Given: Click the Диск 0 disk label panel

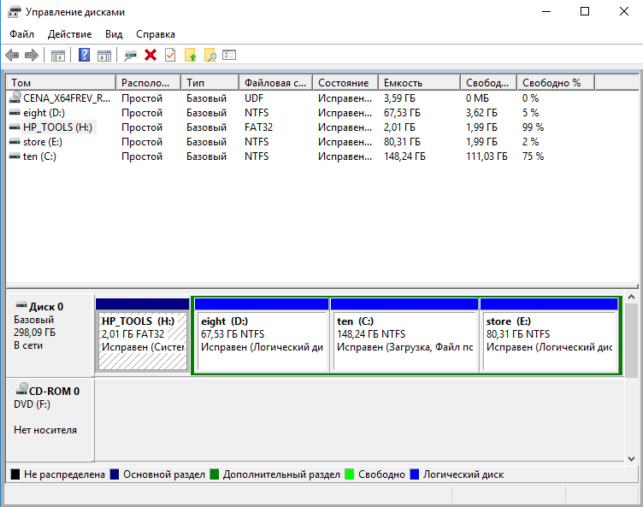Looking at the screenshot, I should tap(50, 335).
